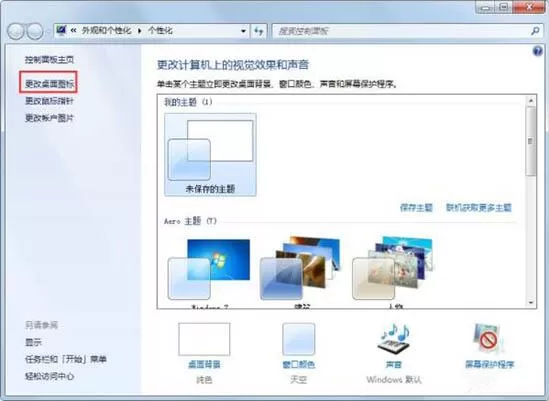Image resolution: width=549 pixels, height=401 pixels.
Task: Click 外观和个性化 breadcrumb in address bar
Action: (106, 31)
